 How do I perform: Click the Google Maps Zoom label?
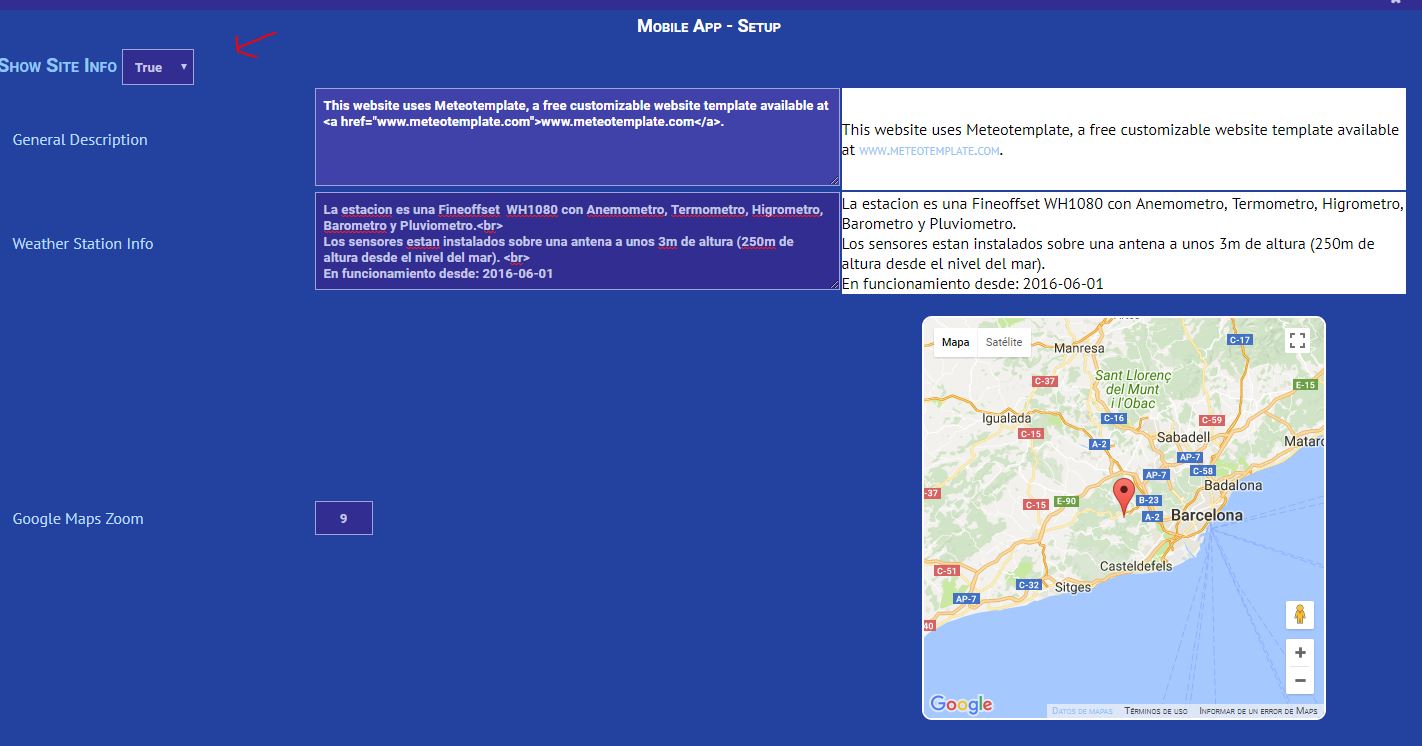[78, 518]
